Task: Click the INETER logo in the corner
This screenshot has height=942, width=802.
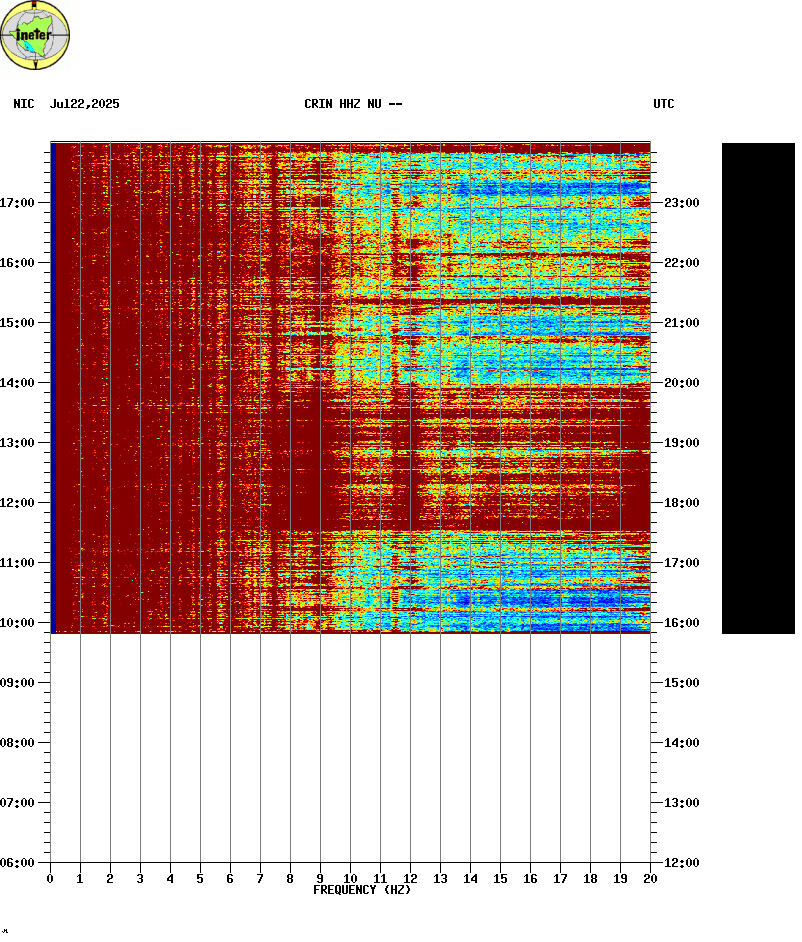Action: (35, 35)
